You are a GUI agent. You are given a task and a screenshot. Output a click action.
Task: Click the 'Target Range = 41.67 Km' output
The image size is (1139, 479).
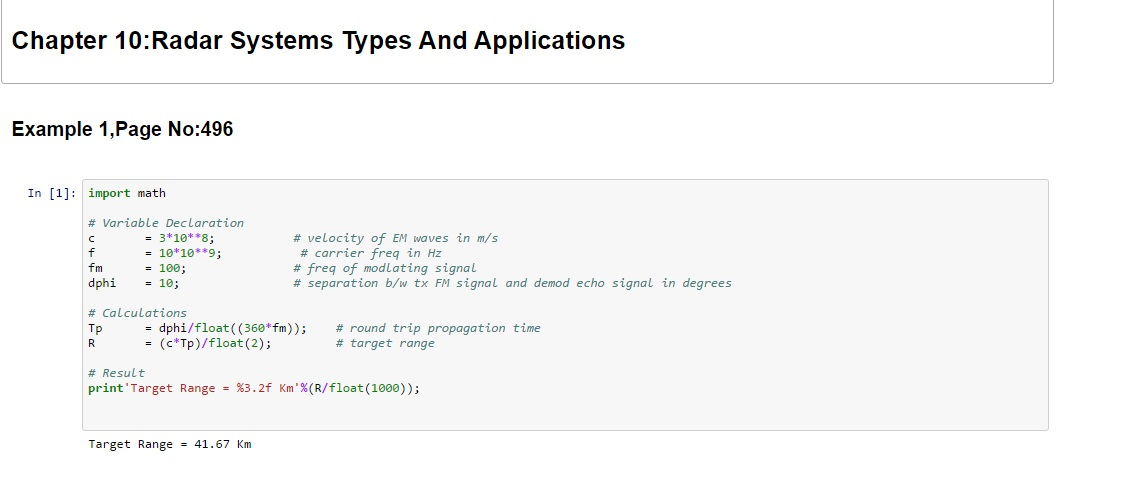(x=170, y=444)
